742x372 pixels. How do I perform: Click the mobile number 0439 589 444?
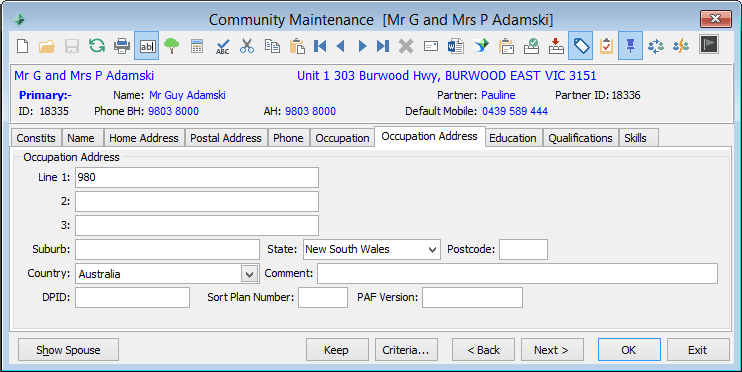(515, 111)
